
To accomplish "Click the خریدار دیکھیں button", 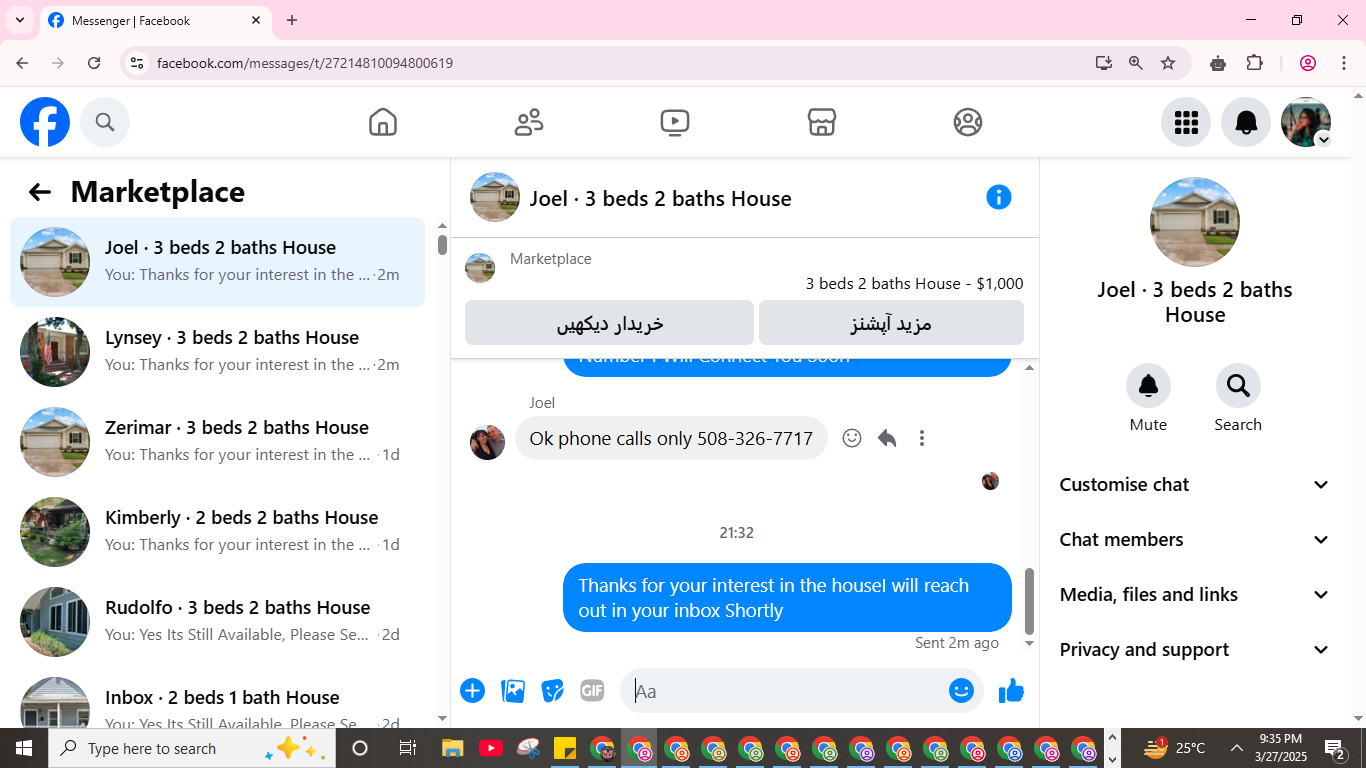I will (609, 323).
